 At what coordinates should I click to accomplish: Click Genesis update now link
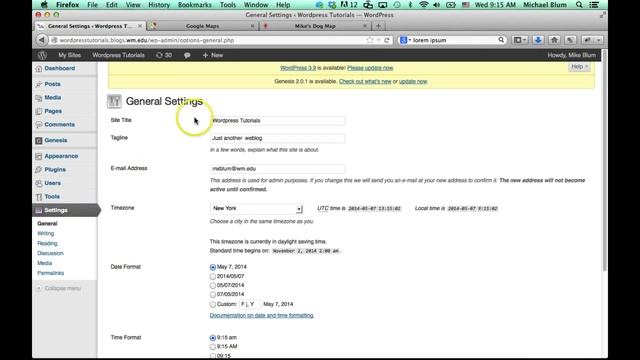[x=413, y=81]
